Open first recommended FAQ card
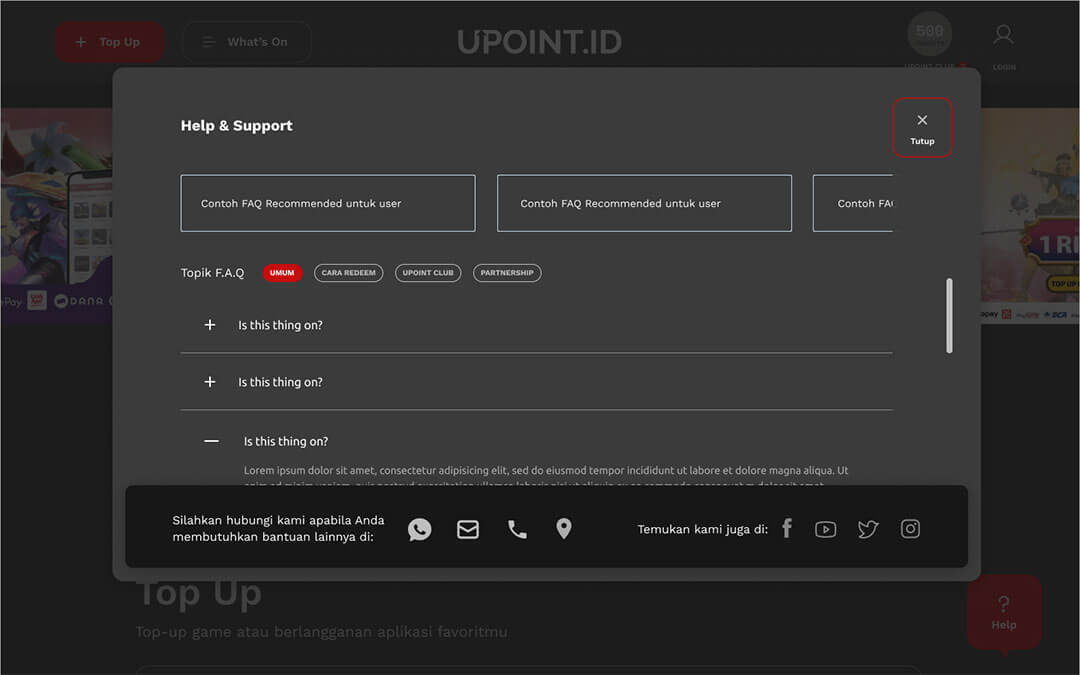1080x675 pixels. (x=328, y=203)
